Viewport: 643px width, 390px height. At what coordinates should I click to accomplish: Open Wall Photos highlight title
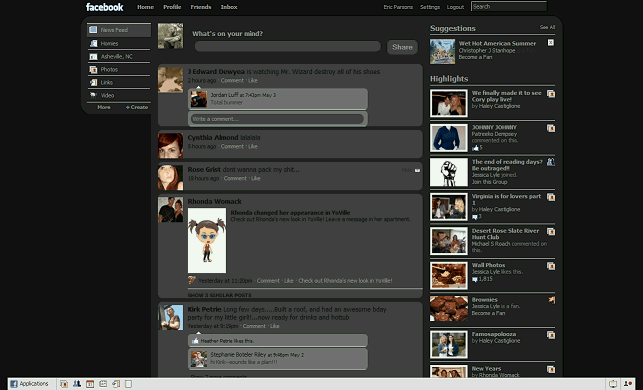coord(488,265)
